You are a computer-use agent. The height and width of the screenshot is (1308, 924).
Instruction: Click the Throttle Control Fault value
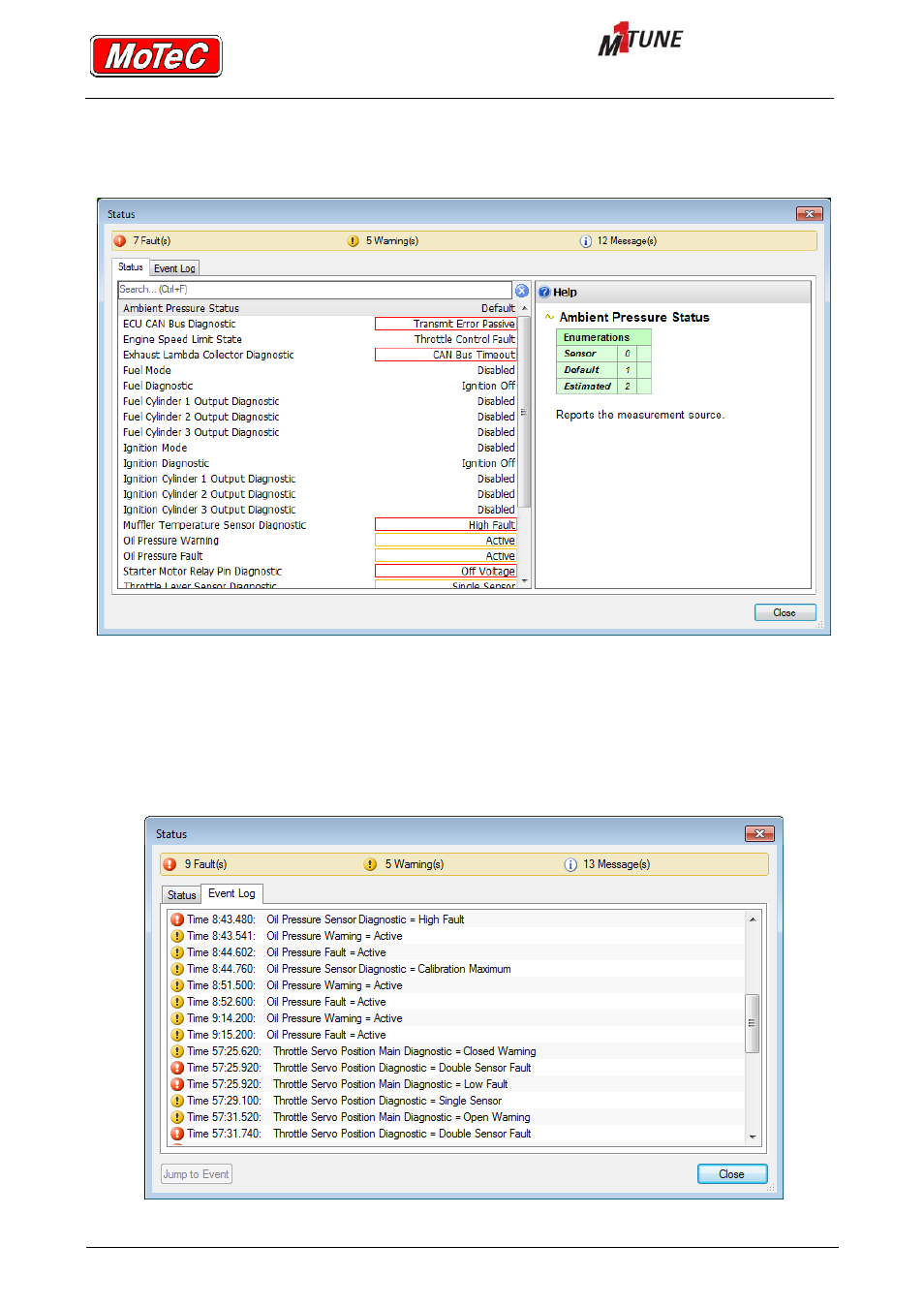(x=465, y=339)
